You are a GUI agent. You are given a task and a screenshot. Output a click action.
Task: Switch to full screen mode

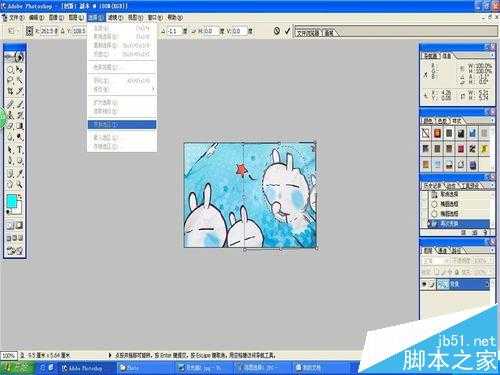(x=21, y=238)
